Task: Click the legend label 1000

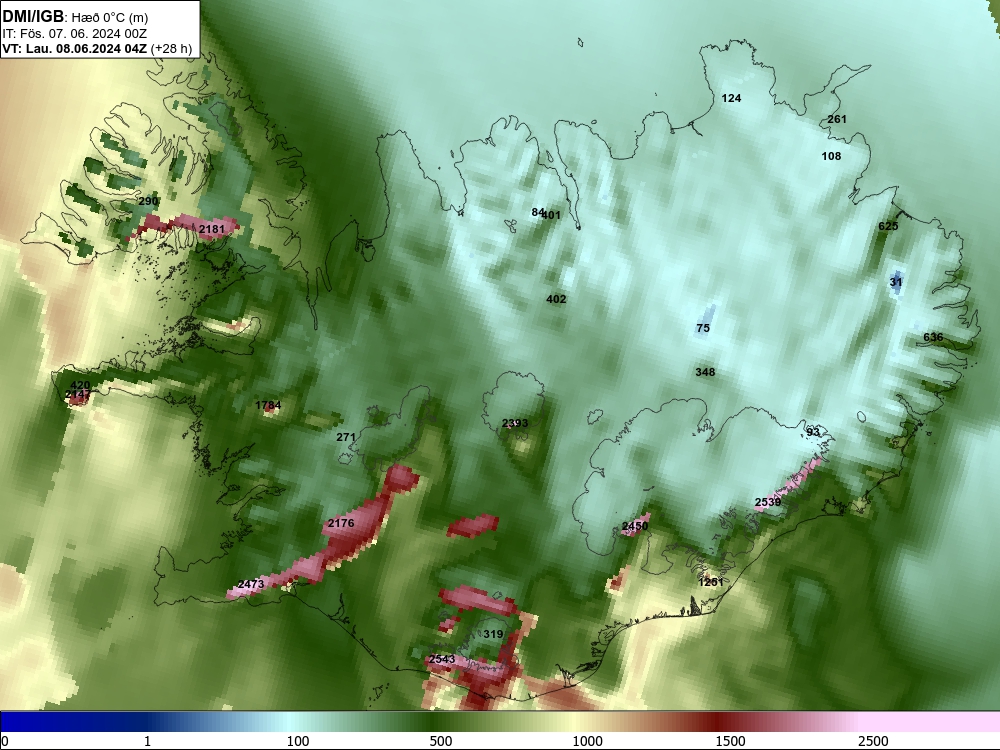Action: 587,741
